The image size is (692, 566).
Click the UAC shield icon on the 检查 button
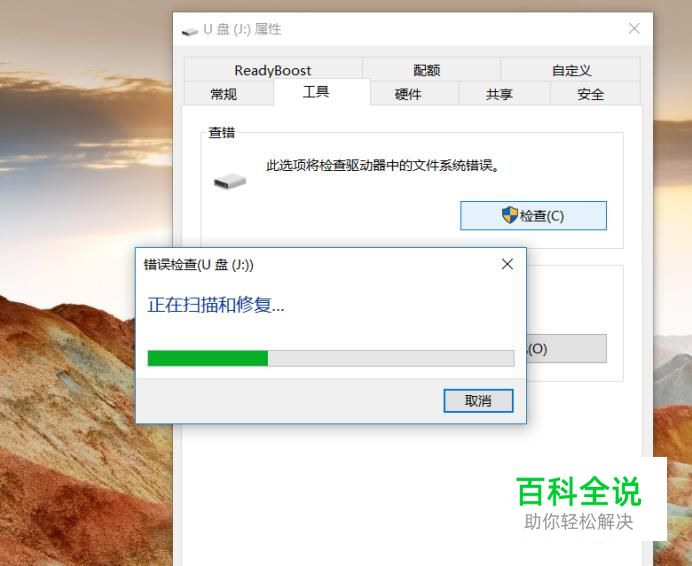point(510,215)
